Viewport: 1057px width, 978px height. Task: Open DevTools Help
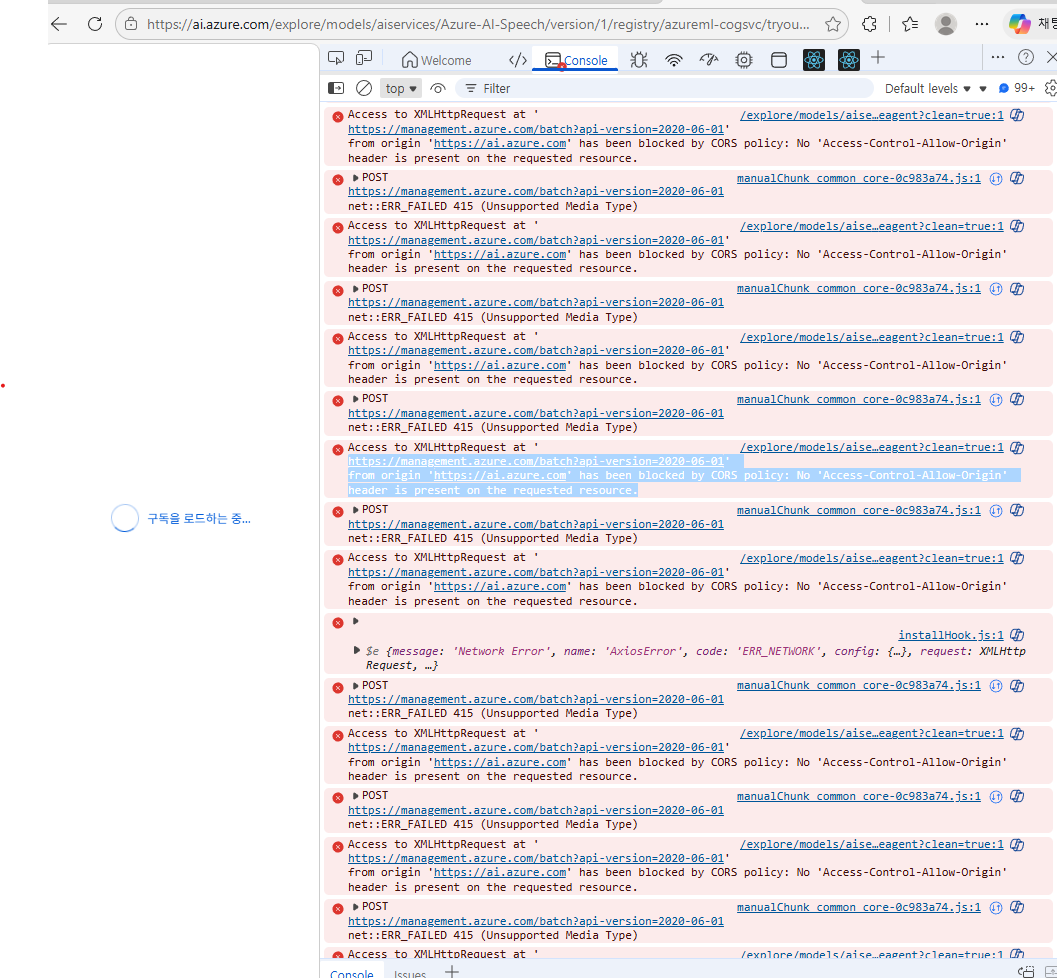coord(1026,58)
